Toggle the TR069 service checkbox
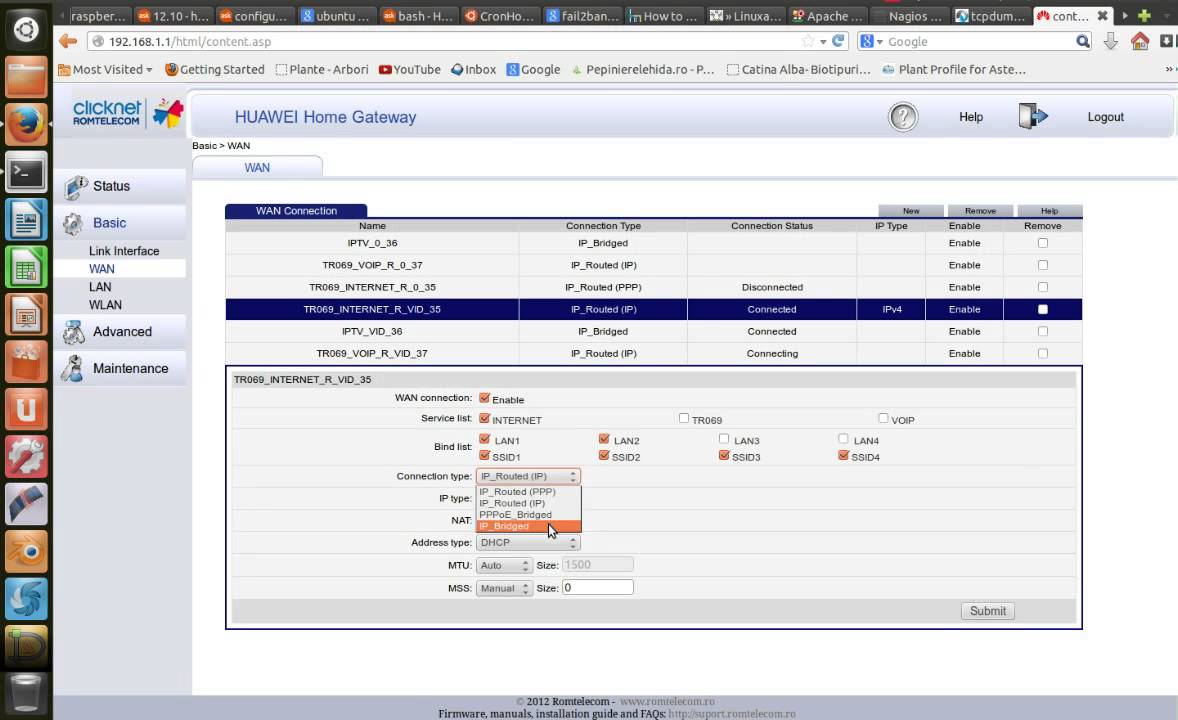Image resolution: width=1178 pixels, height=720 pixels. 684,419
